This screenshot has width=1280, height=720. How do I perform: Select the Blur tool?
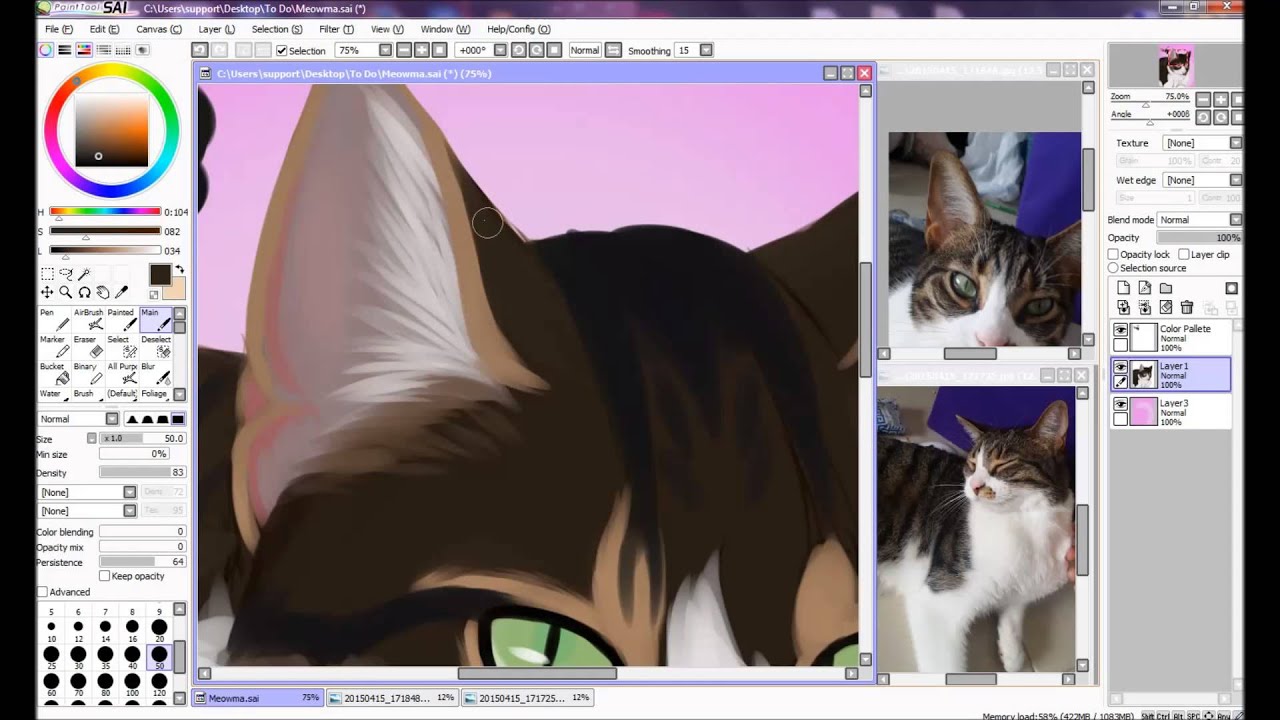(x=155, y=373)
